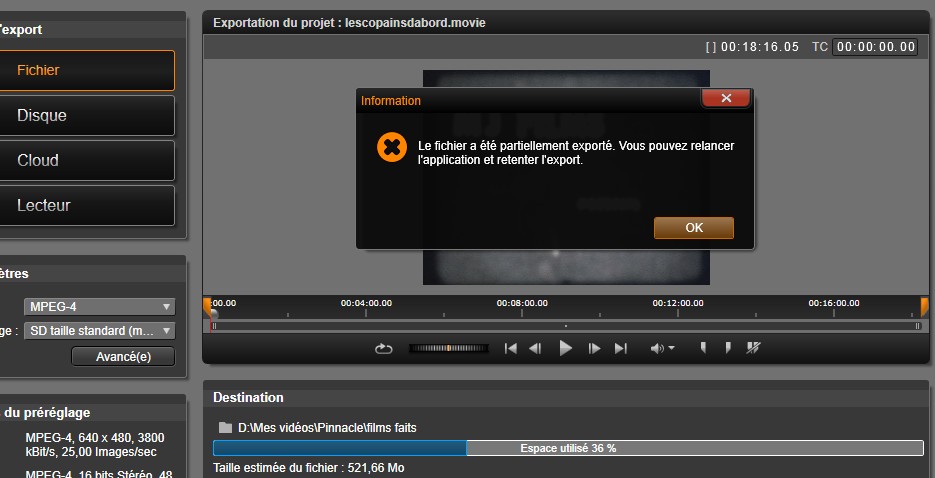935x478 pixels.
Task: Click the destination path D:\Mes vidéos\Pinnacle\films faits
Action: [x=327, y=428]
